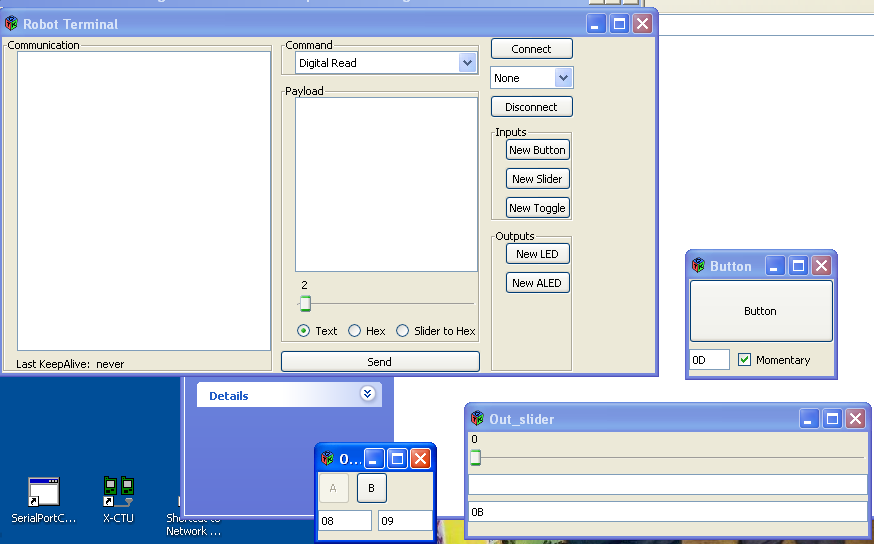Click the Robot Terminal title bar icon

(12, 24)
